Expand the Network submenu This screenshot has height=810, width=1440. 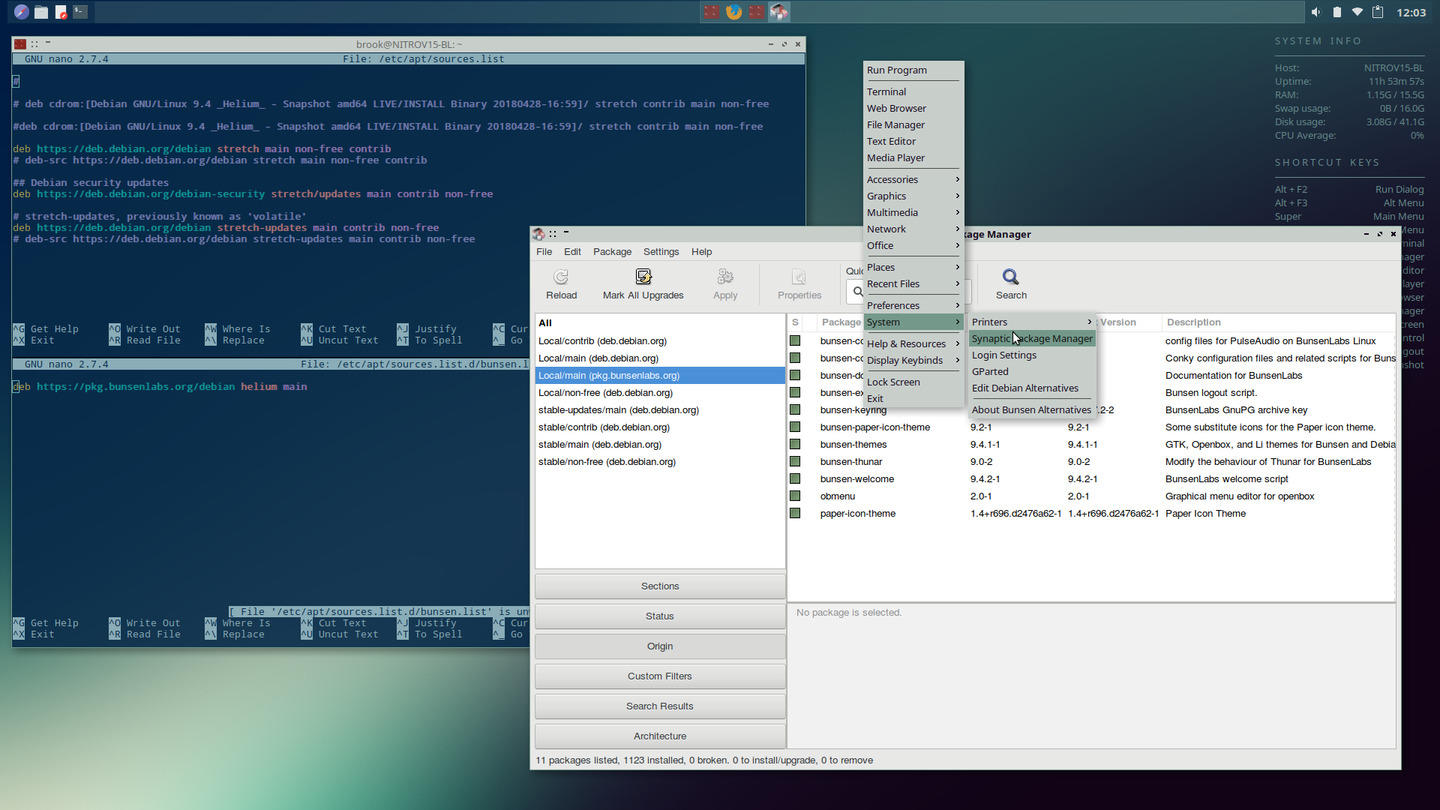coord(913,229)
